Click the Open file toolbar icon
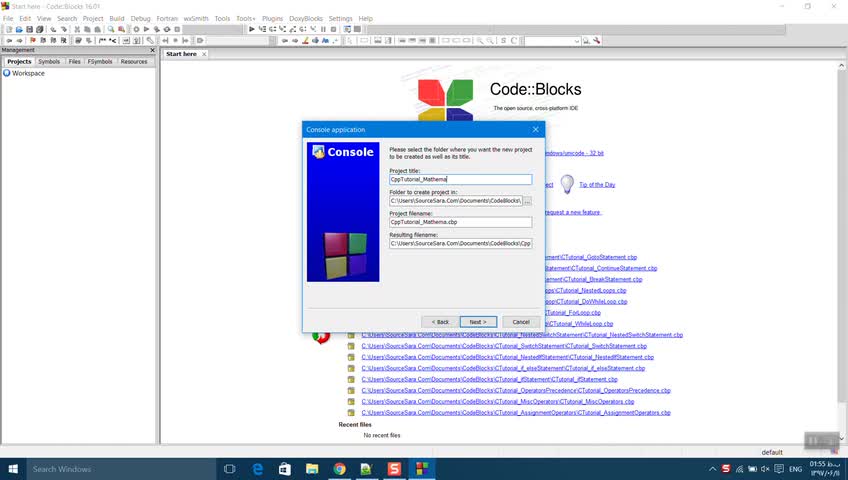The height and width of the screenshot is (480, 848). (x=19, y=29)
